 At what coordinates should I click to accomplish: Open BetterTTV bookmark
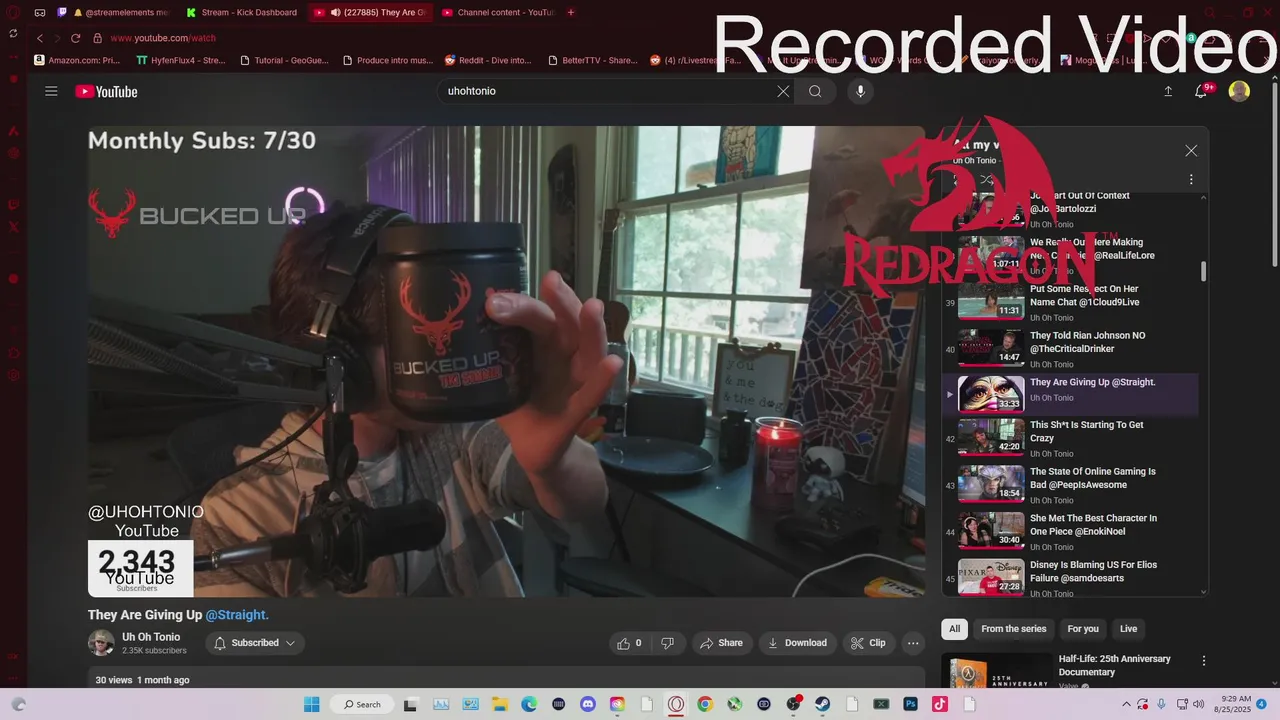click(592, 60)
